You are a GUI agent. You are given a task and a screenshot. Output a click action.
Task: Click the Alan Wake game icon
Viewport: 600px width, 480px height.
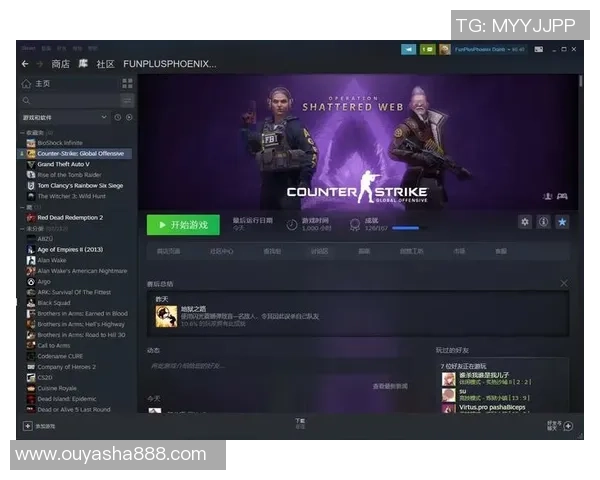pyautogui.click(x=31, y=260)
